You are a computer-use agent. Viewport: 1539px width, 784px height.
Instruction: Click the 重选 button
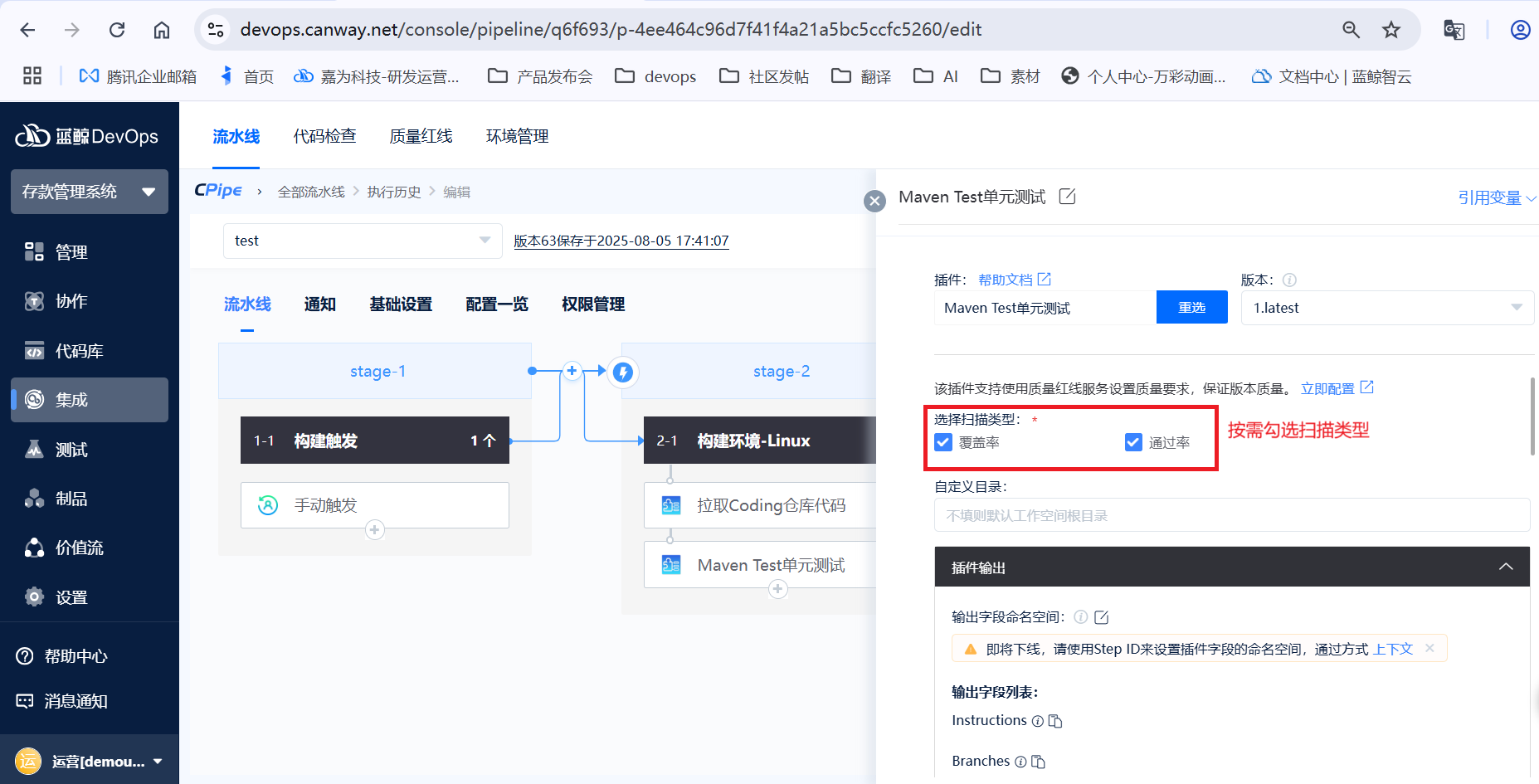click(1191, 308)
